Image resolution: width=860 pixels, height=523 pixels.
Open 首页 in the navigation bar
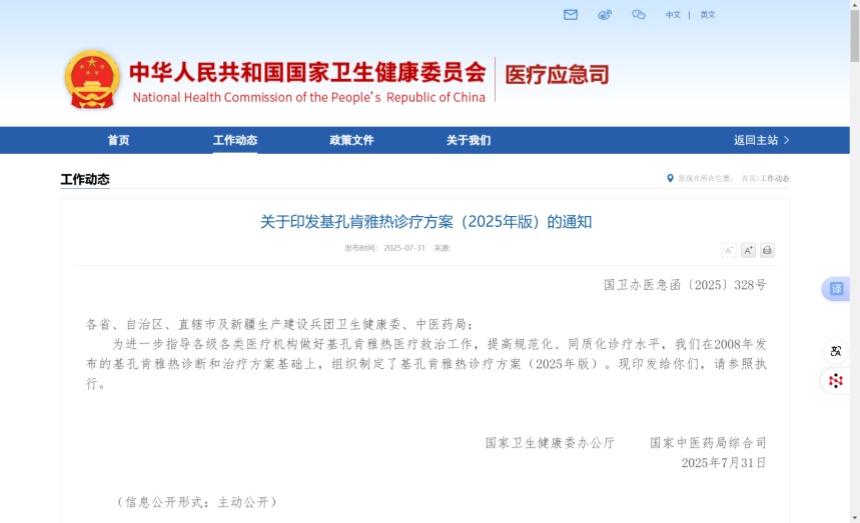coord(118,140)
